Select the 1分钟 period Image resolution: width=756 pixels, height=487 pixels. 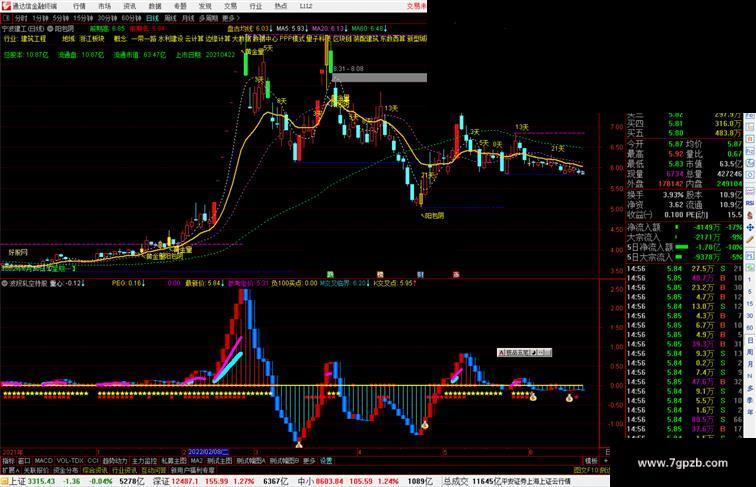(x=40, y=18)
